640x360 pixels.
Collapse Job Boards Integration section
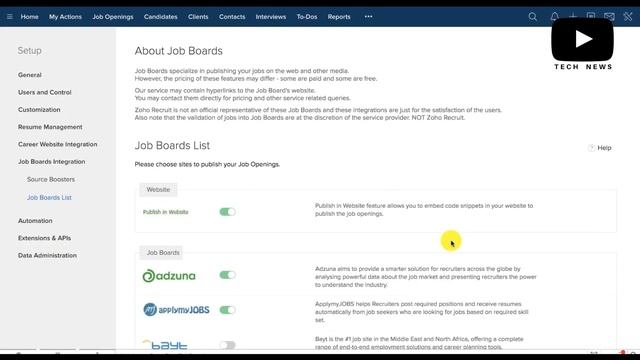click(x=51, y=162)
